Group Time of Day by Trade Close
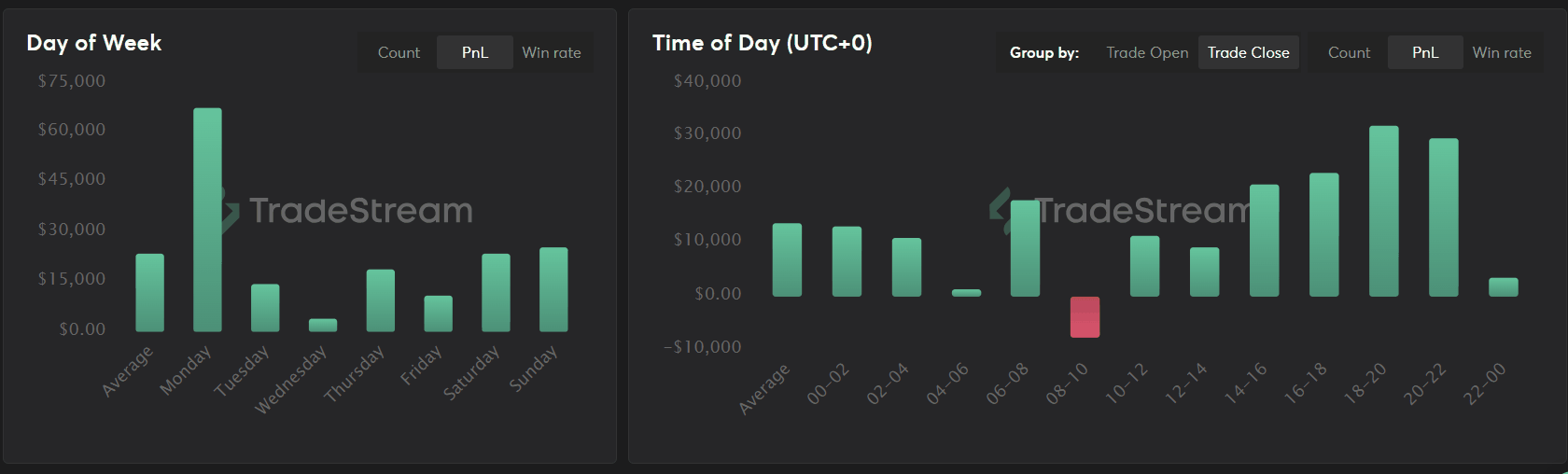The width and height of the screenshot is (1568, 474). click(x=1248, y=53)
